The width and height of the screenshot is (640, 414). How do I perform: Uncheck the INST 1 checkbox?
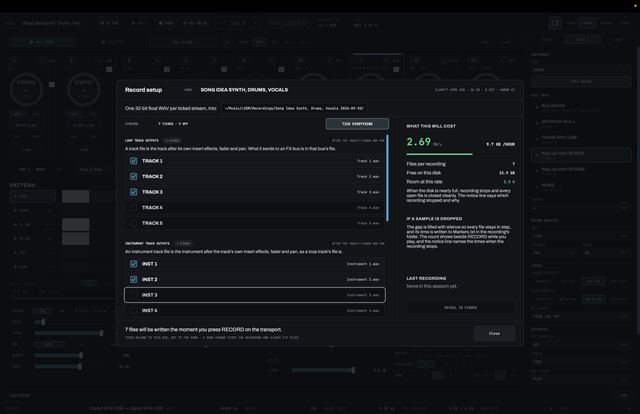click(x=133, y=264)
